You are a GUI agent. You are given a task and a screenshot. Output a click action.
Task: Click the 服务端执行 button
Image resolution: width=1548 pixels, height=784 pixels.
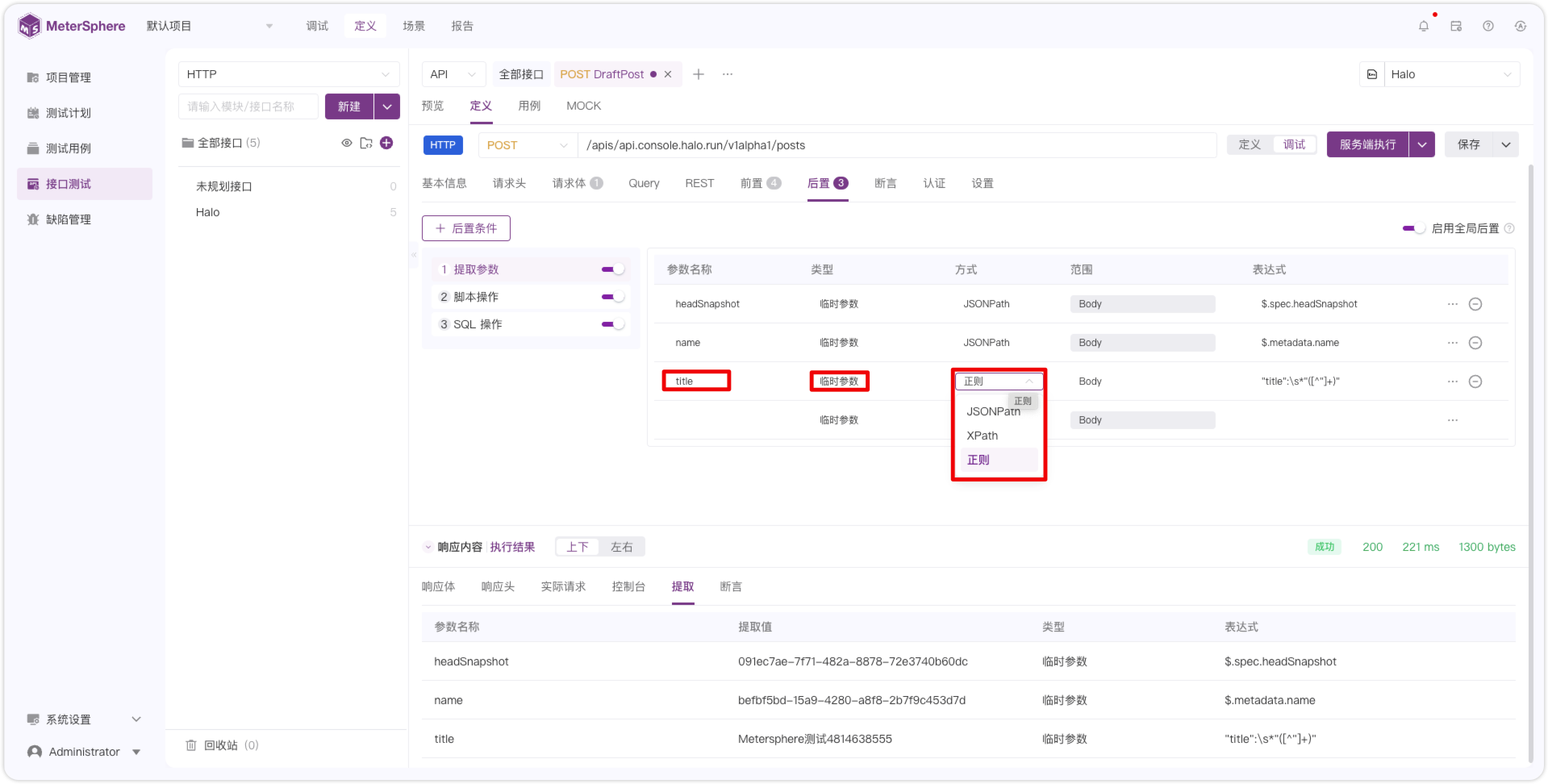1368,144
